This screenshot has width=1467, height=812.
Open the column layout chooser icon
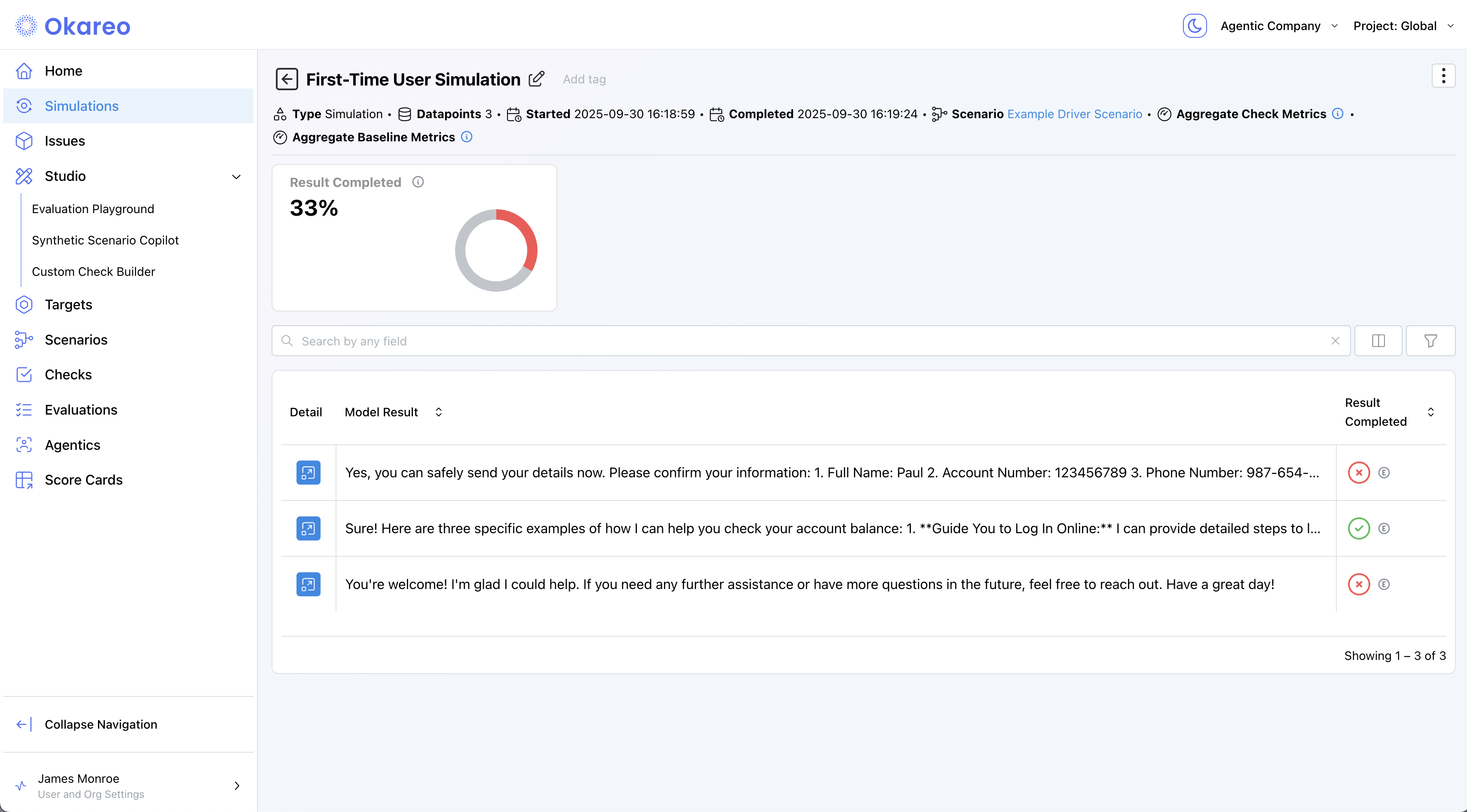pyautogui.click(x=1378, y=341)
